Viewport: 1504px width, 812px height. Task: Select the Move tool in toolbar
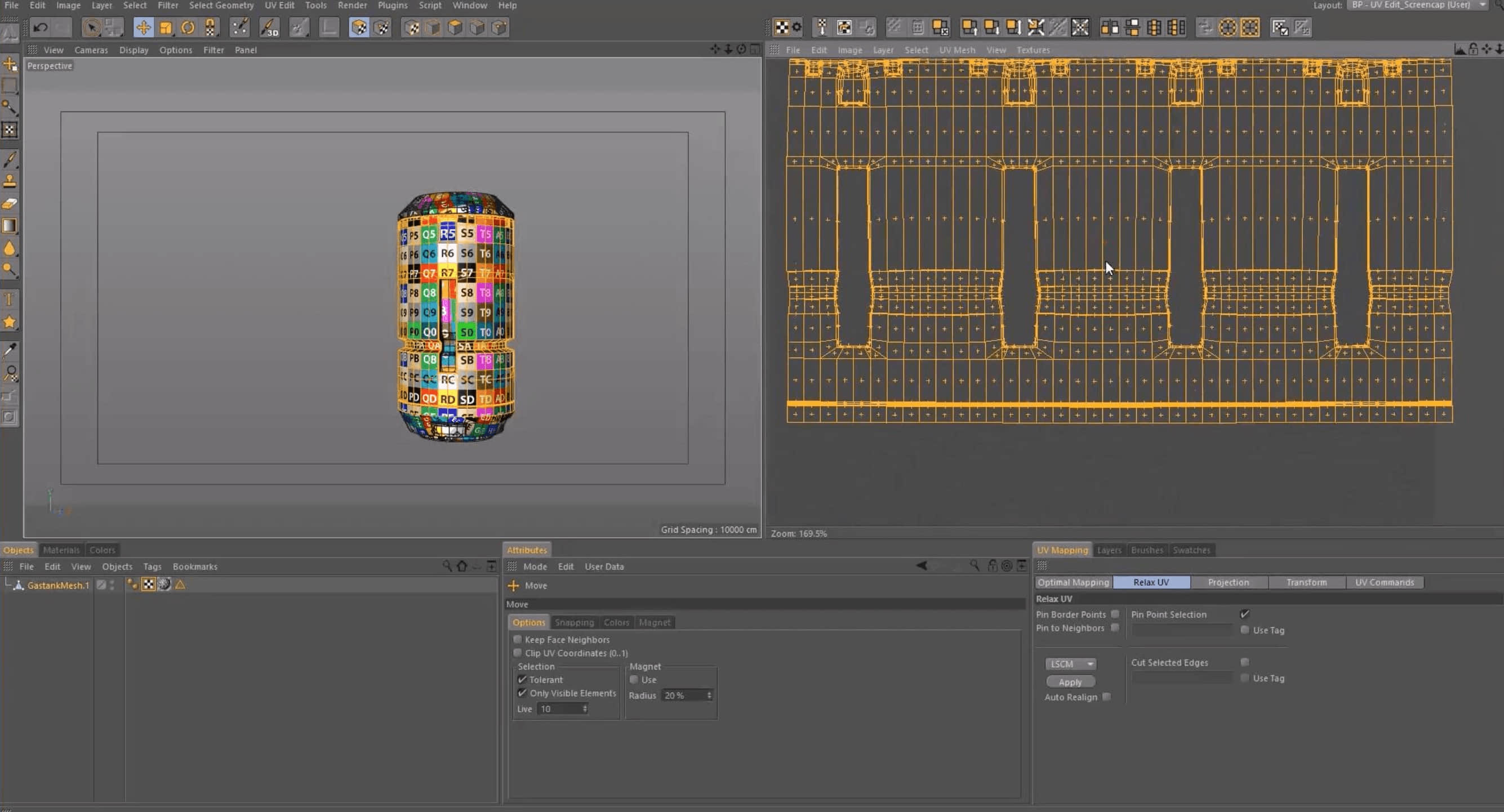pos(143,28)
